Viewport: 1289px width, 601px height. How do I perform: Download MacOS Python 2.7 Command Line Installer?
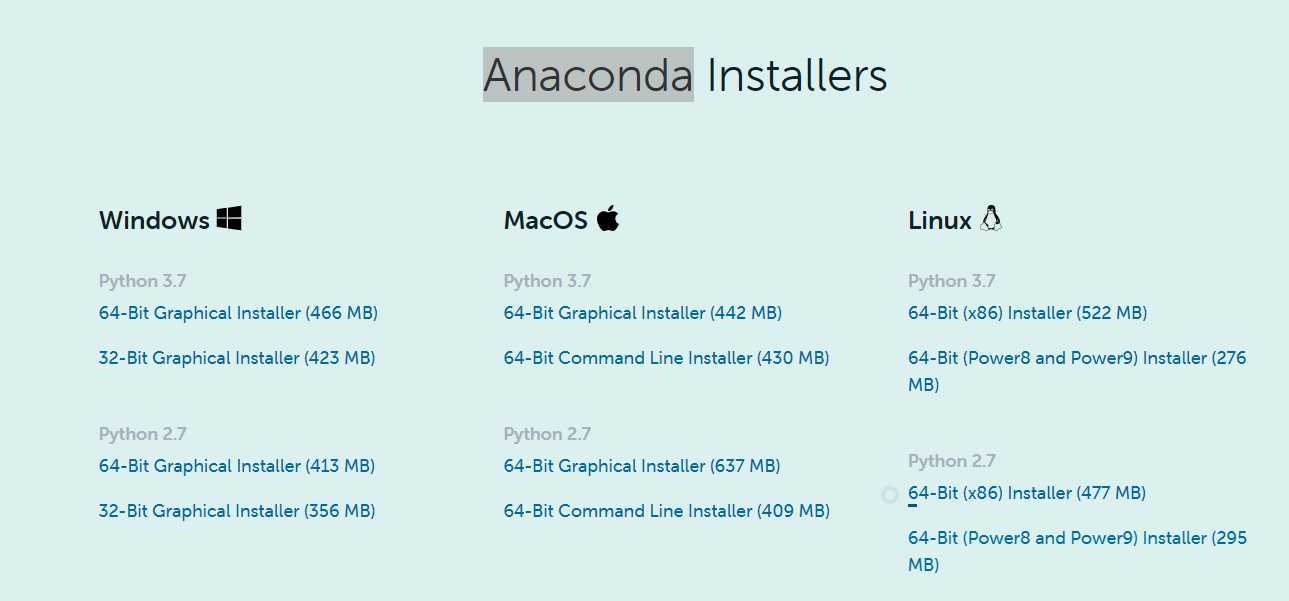pos(667,511)
